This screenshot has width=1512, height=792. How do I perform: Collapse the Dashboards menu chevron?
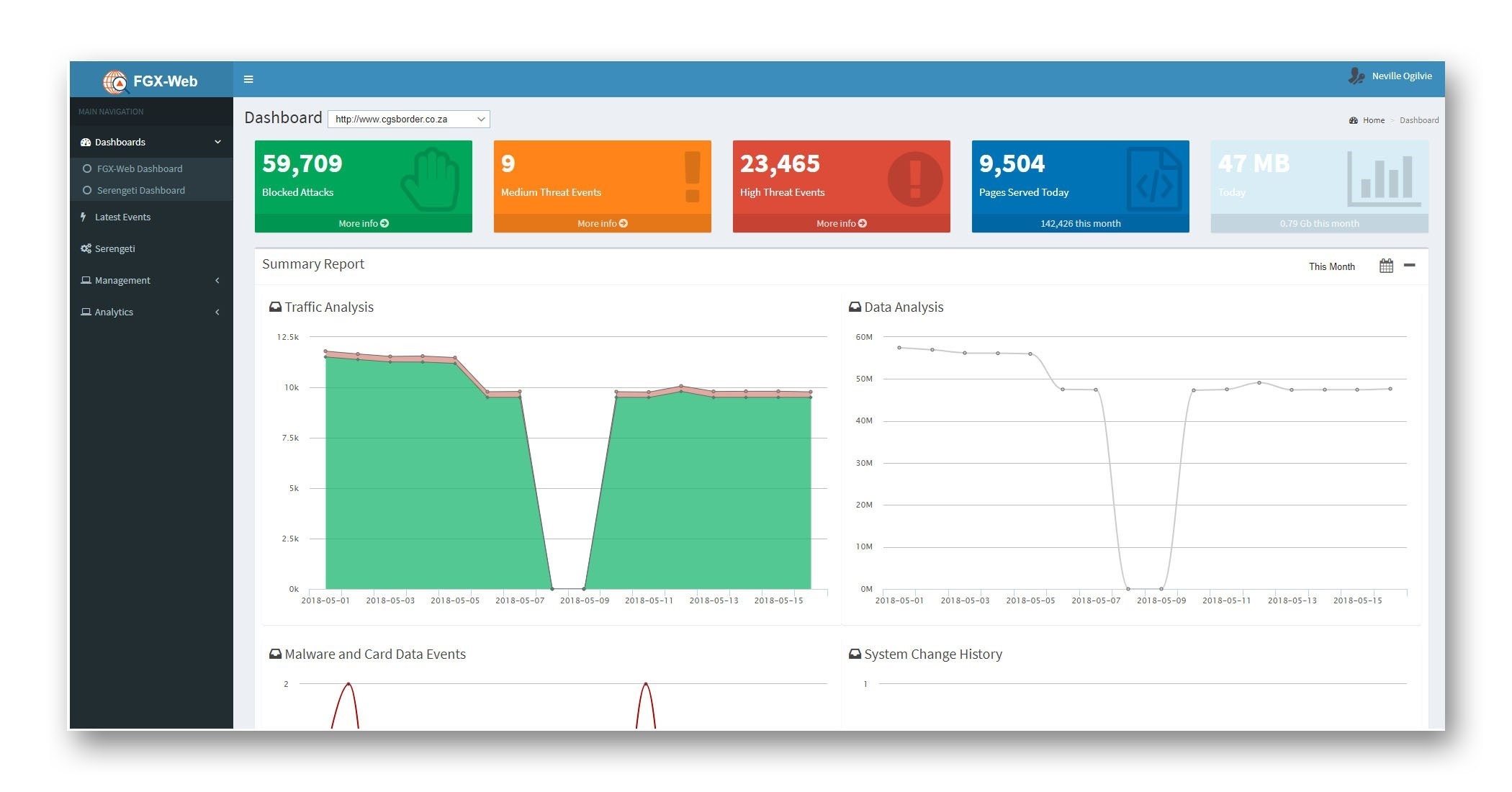tap(217, 142)
